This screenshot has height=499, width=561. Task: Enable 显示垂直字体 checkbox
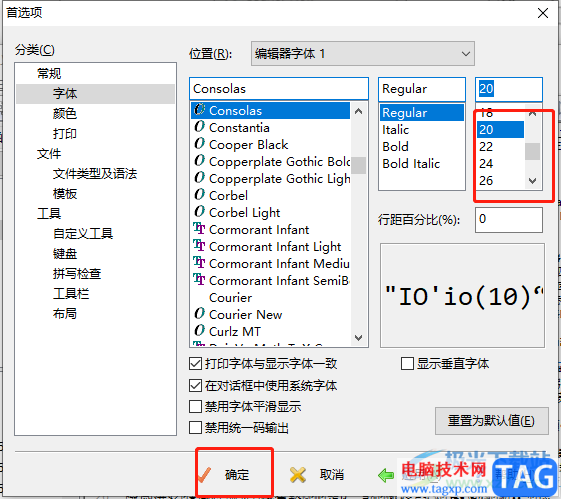point(445,364)
